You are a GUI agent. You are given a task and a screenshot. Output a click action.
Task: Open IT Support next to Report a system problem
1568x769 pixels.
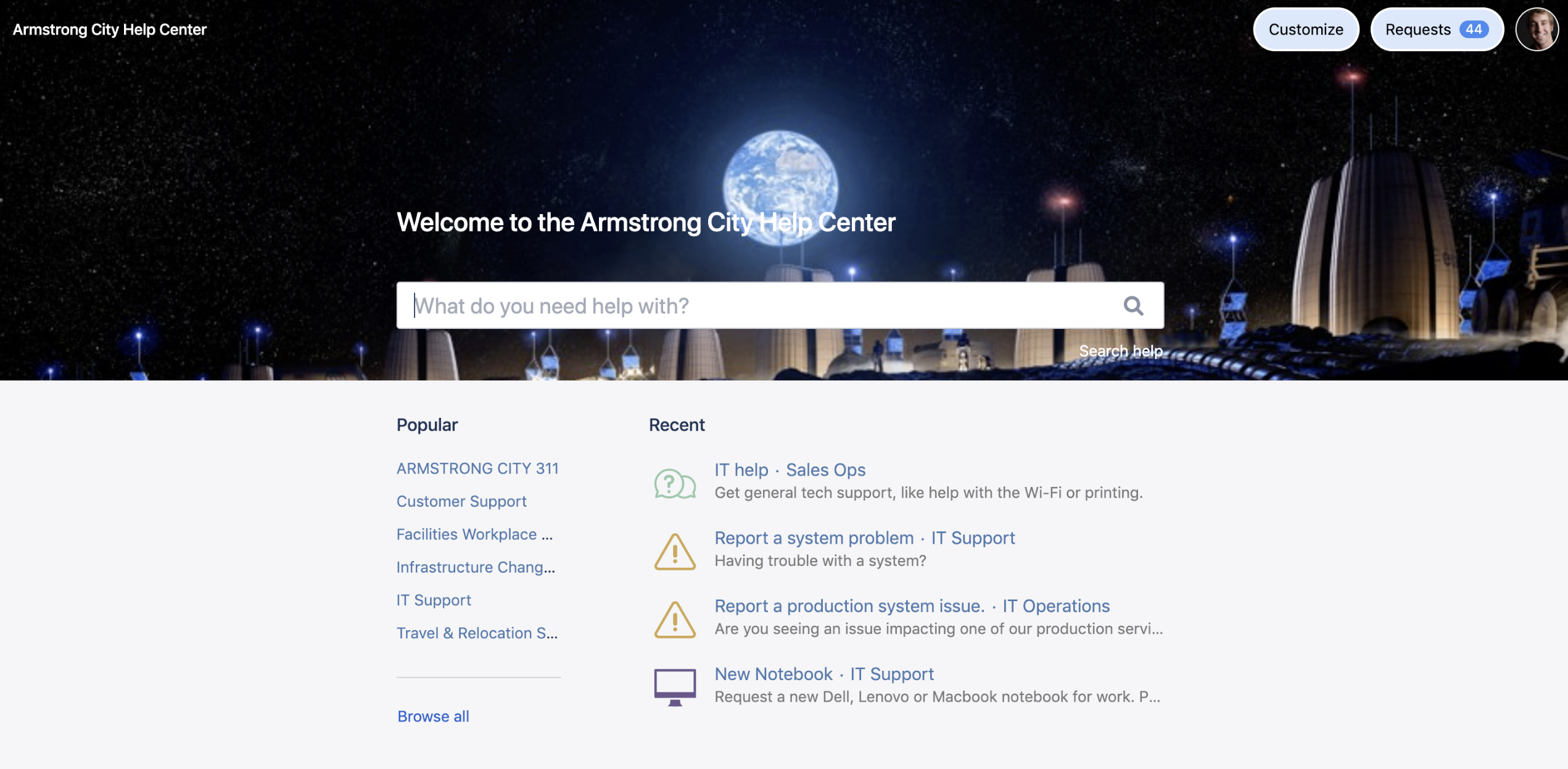973,538
